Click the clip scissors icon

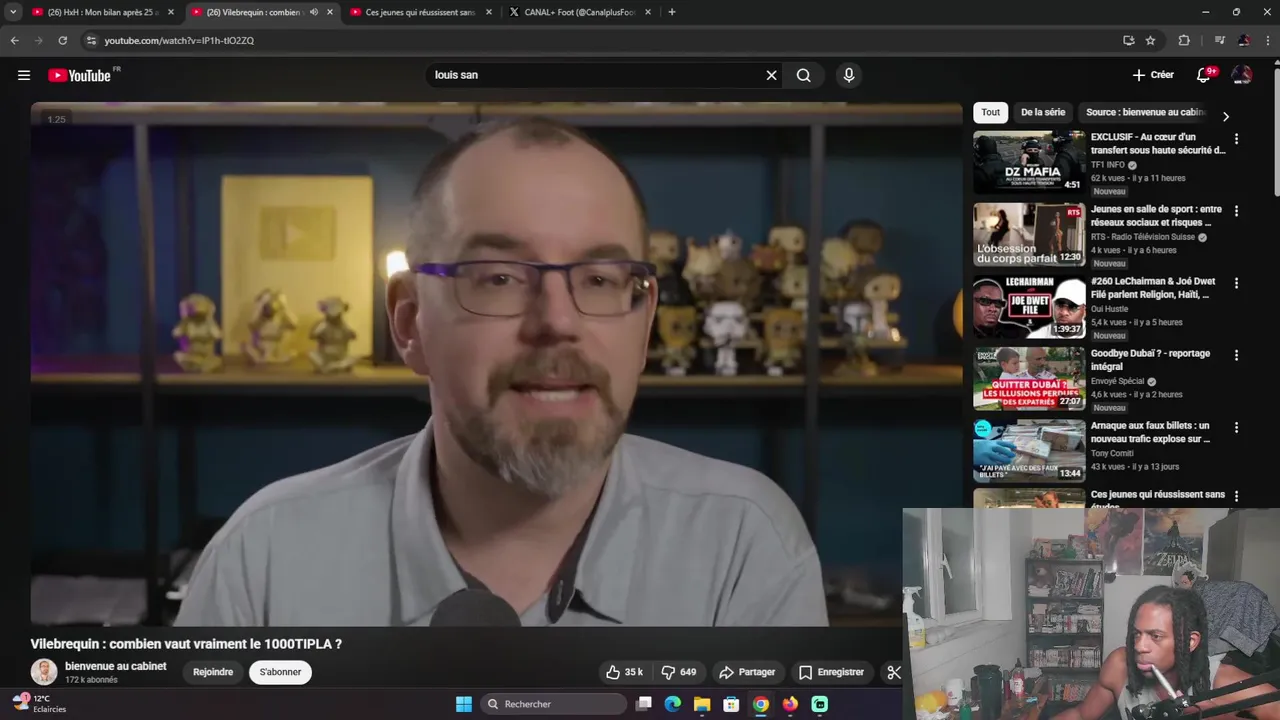pos(894,672)
